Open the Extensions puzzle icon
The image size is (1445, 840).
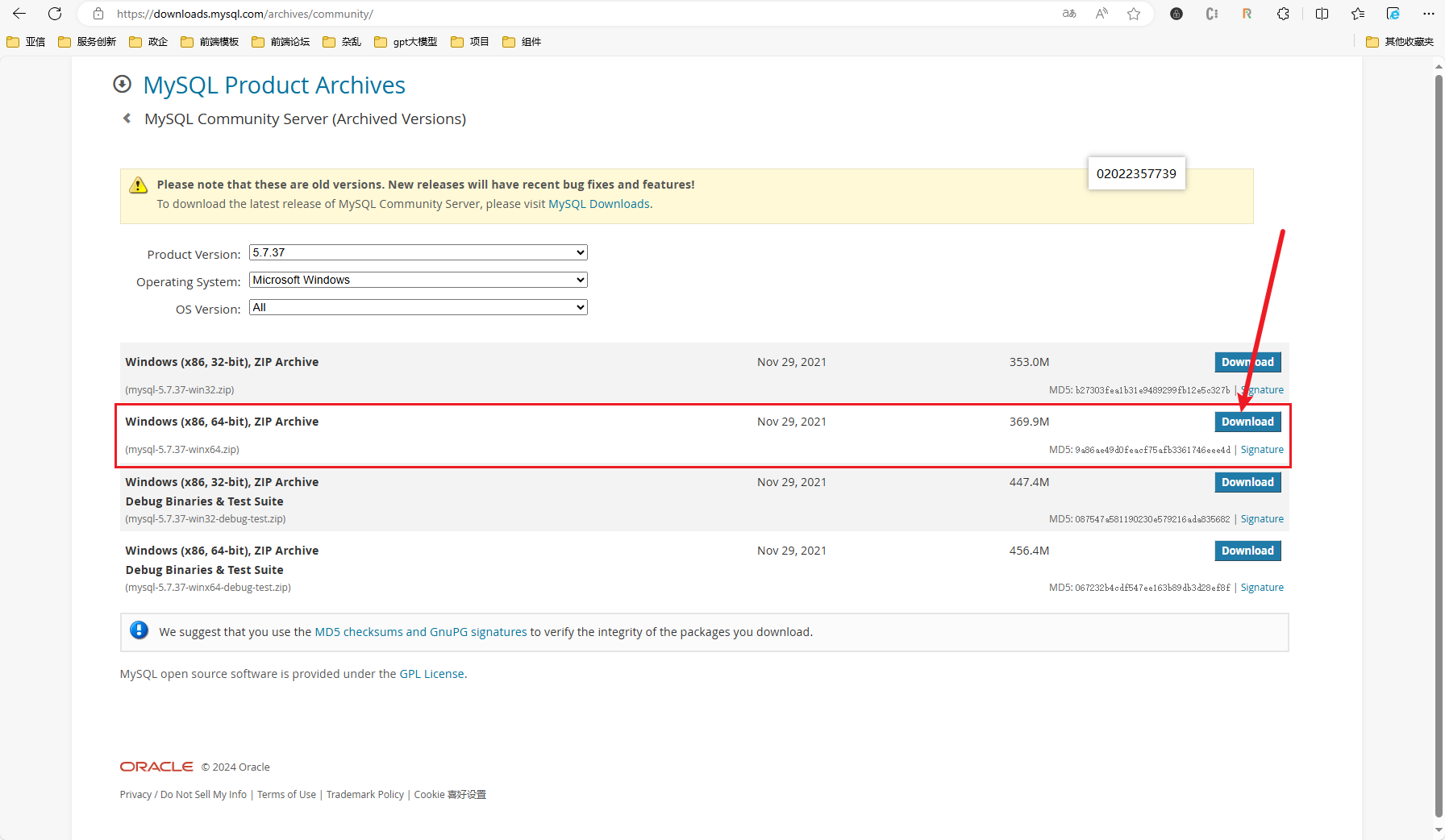(1283, 14)
